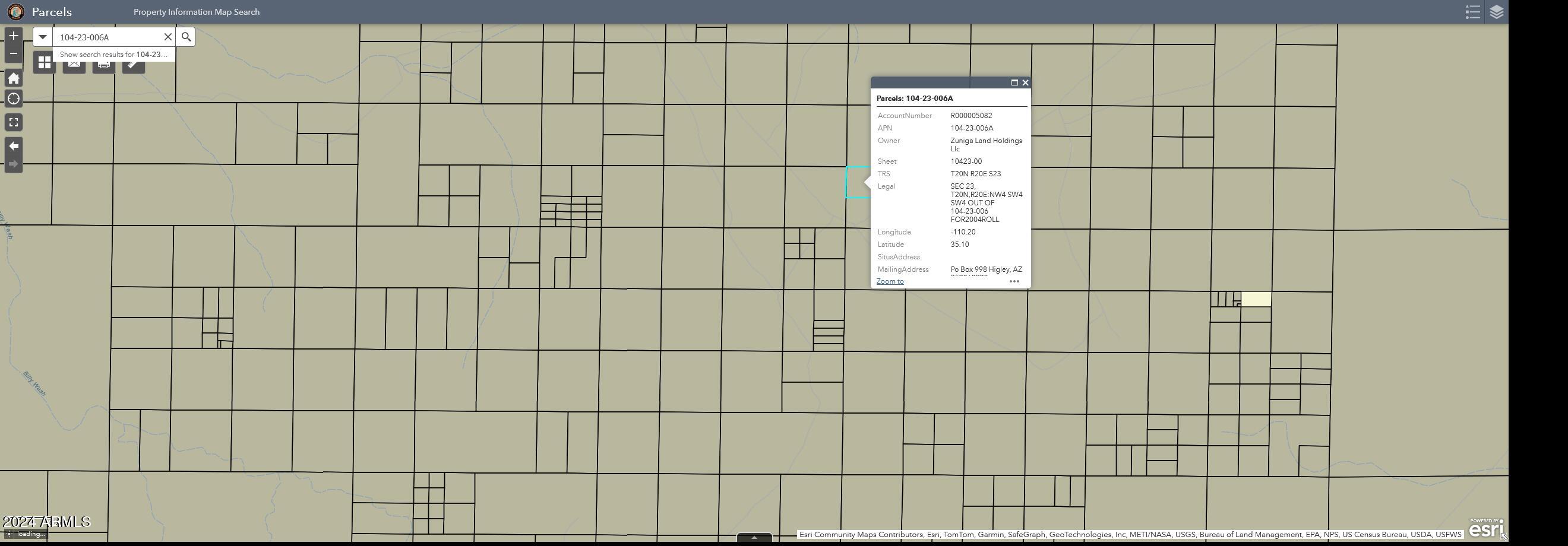
Task: Open the layer list in header
Action: coord(1496,11)
